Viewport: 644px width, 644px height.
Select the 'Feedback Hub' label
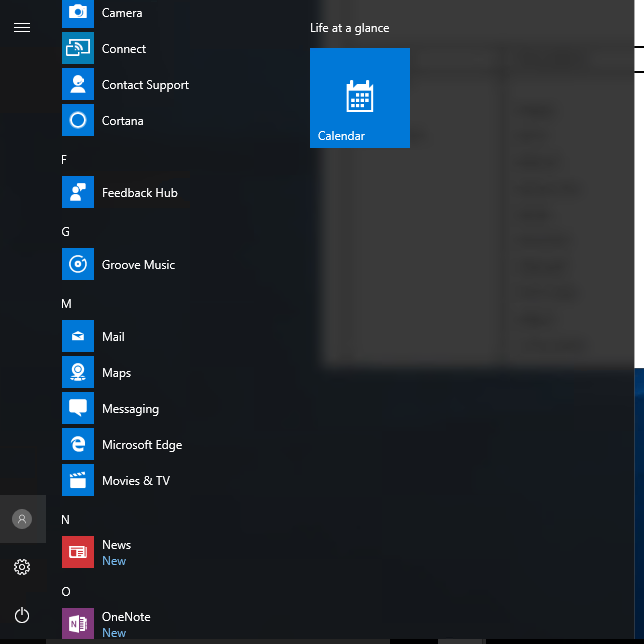coord(140,193)
